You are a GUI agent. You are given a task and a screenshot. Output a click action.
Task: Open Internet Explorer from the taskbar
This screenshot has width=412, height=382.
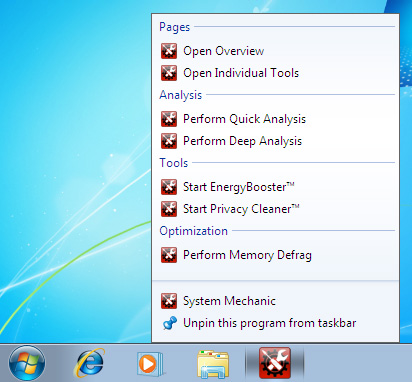89,363
